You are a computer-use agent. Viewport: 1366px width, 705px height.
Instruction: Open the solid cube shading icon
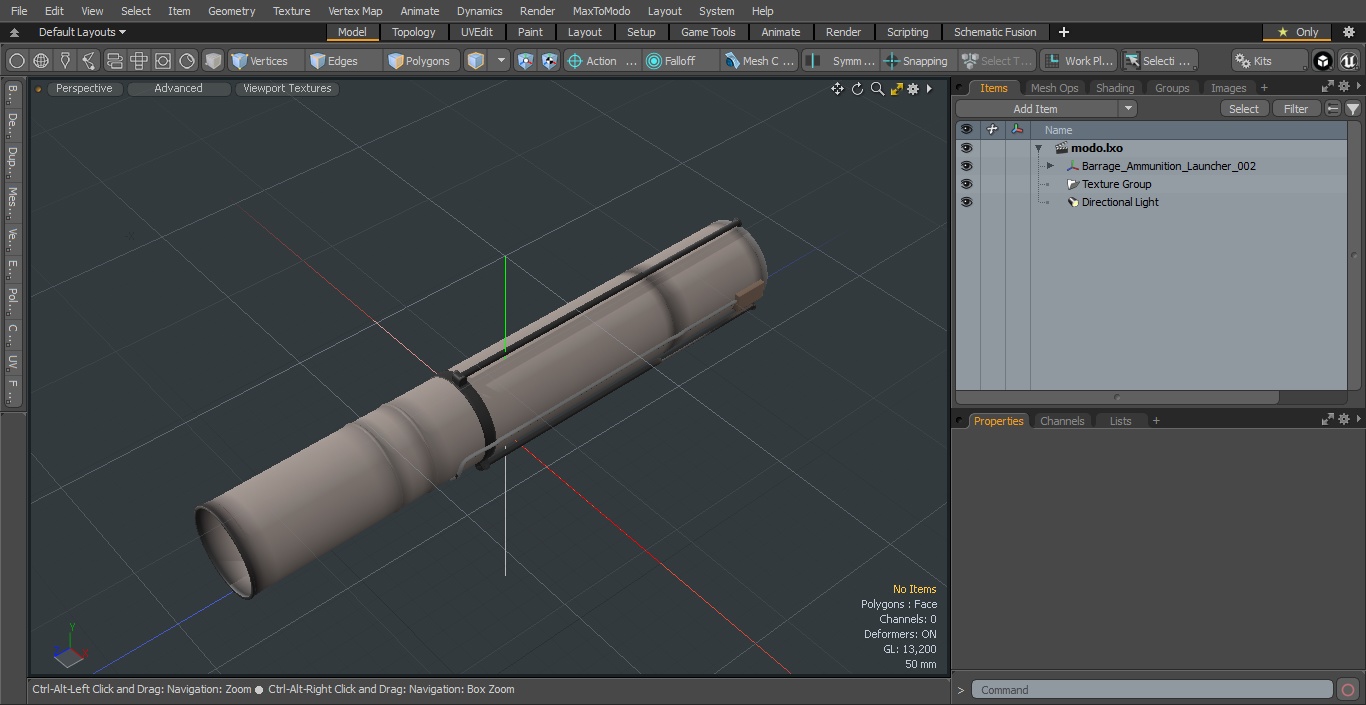[213, 61]
